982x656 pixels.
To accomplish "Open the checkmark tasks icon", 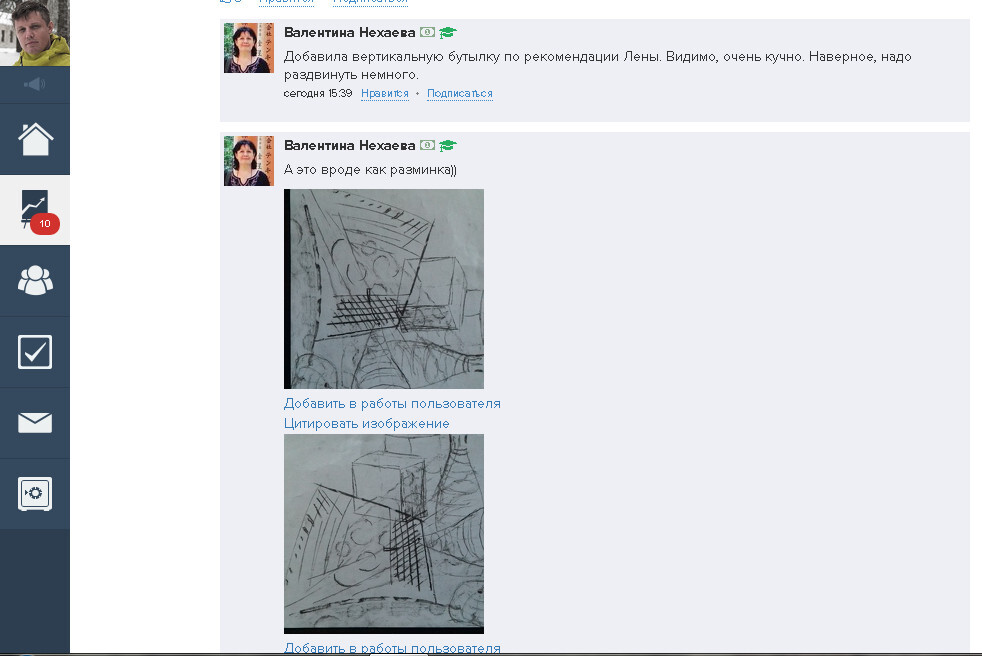I will pyautogui.click(x=35, y=351).
